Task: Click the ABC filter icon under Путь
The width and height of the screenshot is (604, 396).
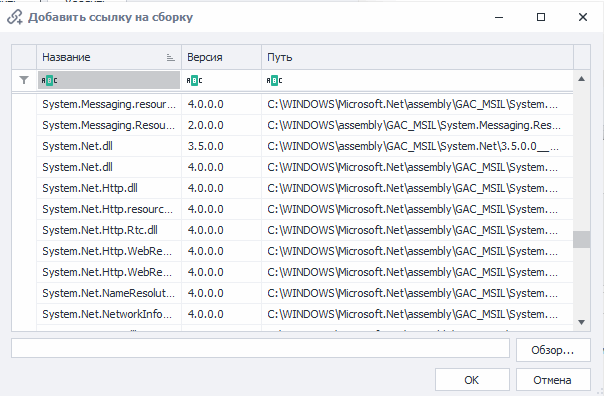Action: pyautogui.click(x=274, y=81)
